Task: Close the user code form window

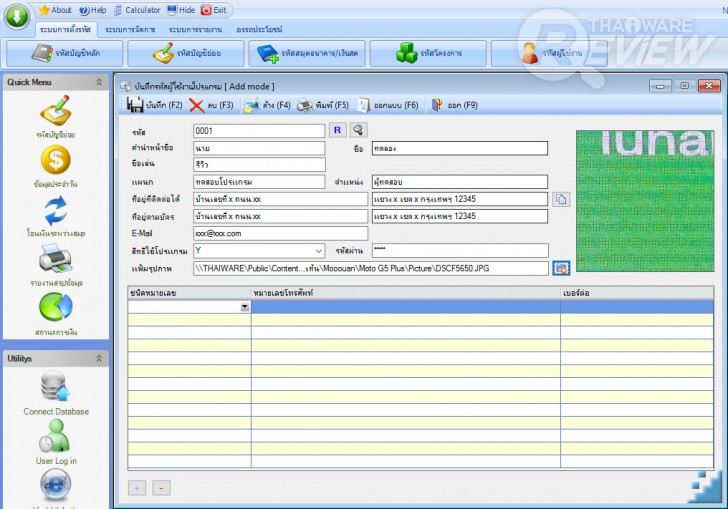Action: [709, 86]
